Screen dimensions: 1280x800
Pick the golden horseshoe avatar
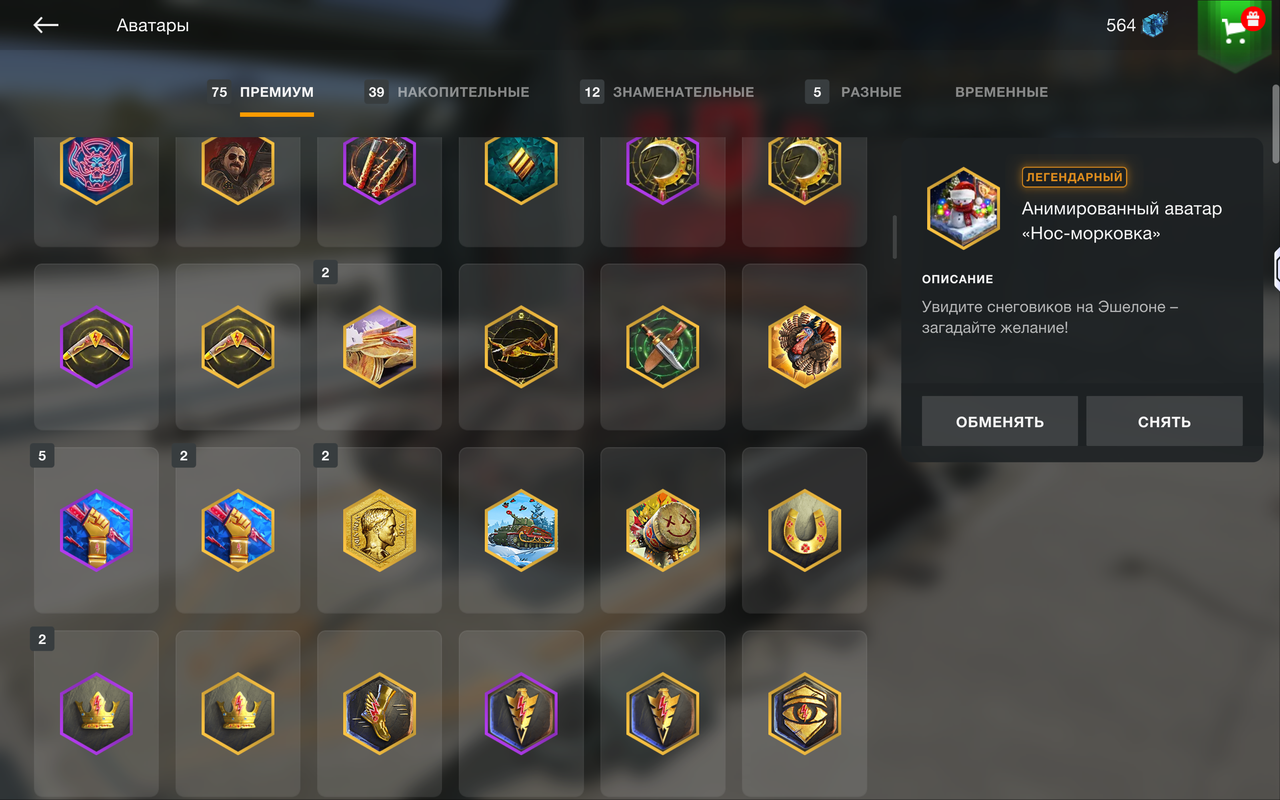[804, 530]
